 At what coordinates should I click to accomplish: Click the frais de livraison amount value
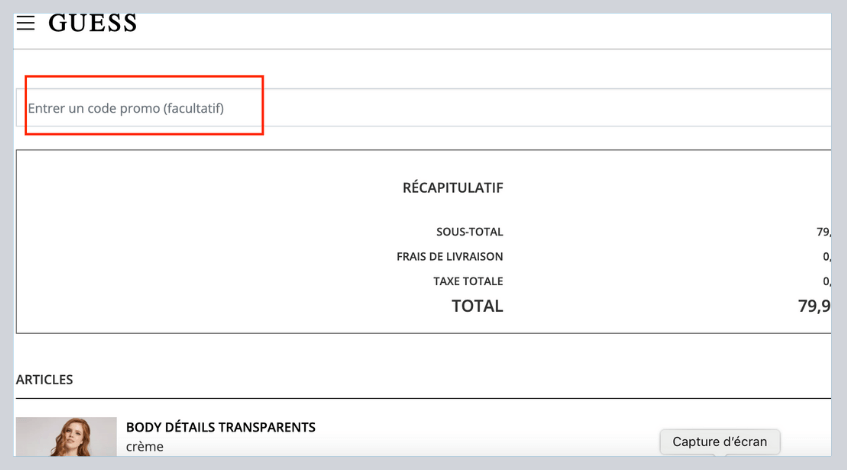pyautogui.click(x=826, y=257)
